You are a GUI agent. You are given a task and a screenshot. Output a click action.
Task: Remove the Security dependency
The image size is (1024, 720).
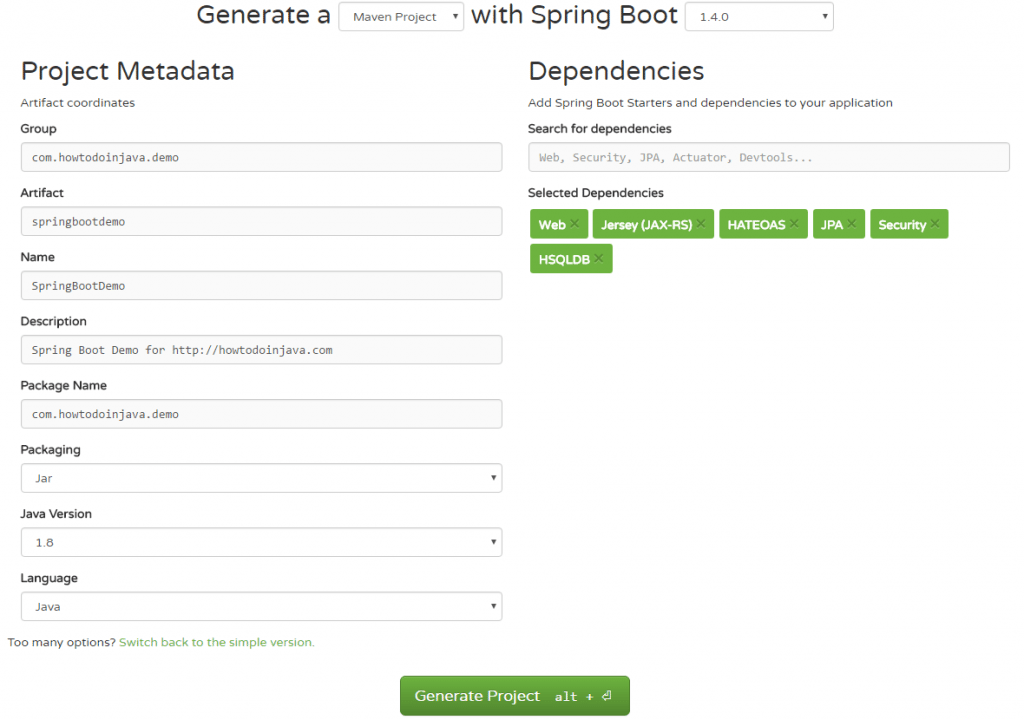tap(935, 223)
